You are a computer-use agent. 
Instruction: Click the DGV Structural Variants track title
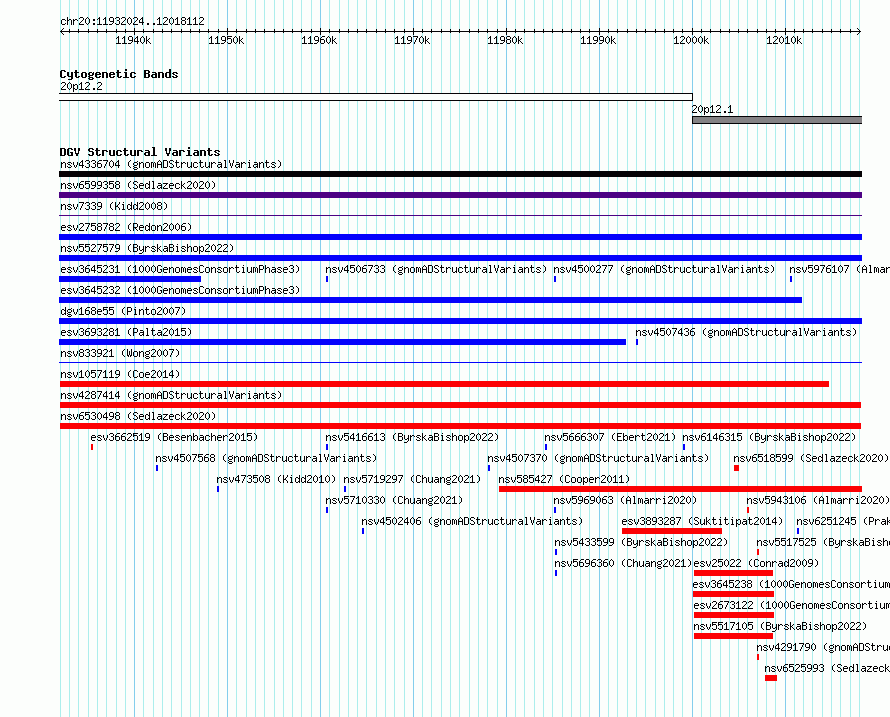(140, 152)
